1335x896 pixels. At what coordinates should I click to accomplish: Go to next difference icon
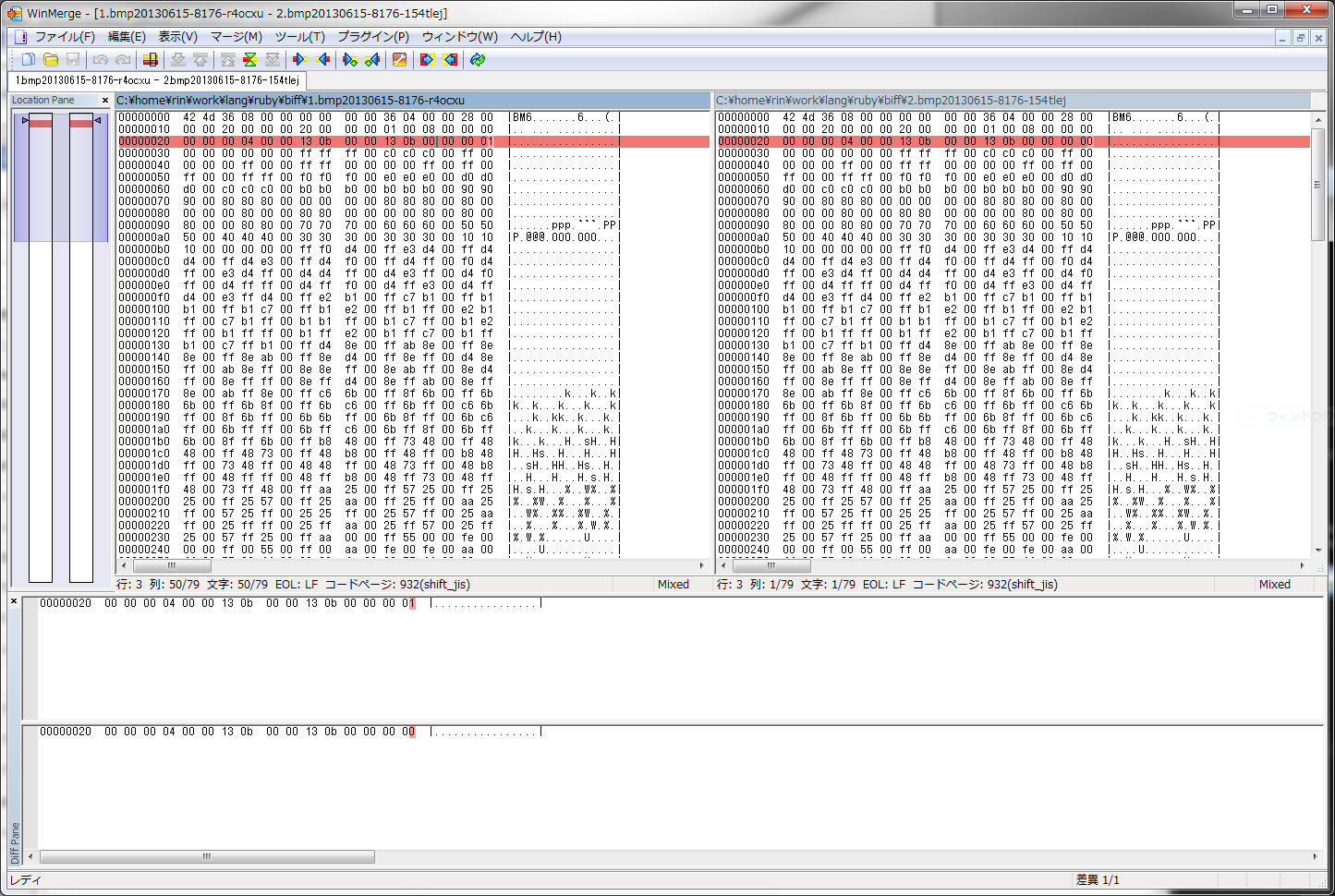coord(178,60)
